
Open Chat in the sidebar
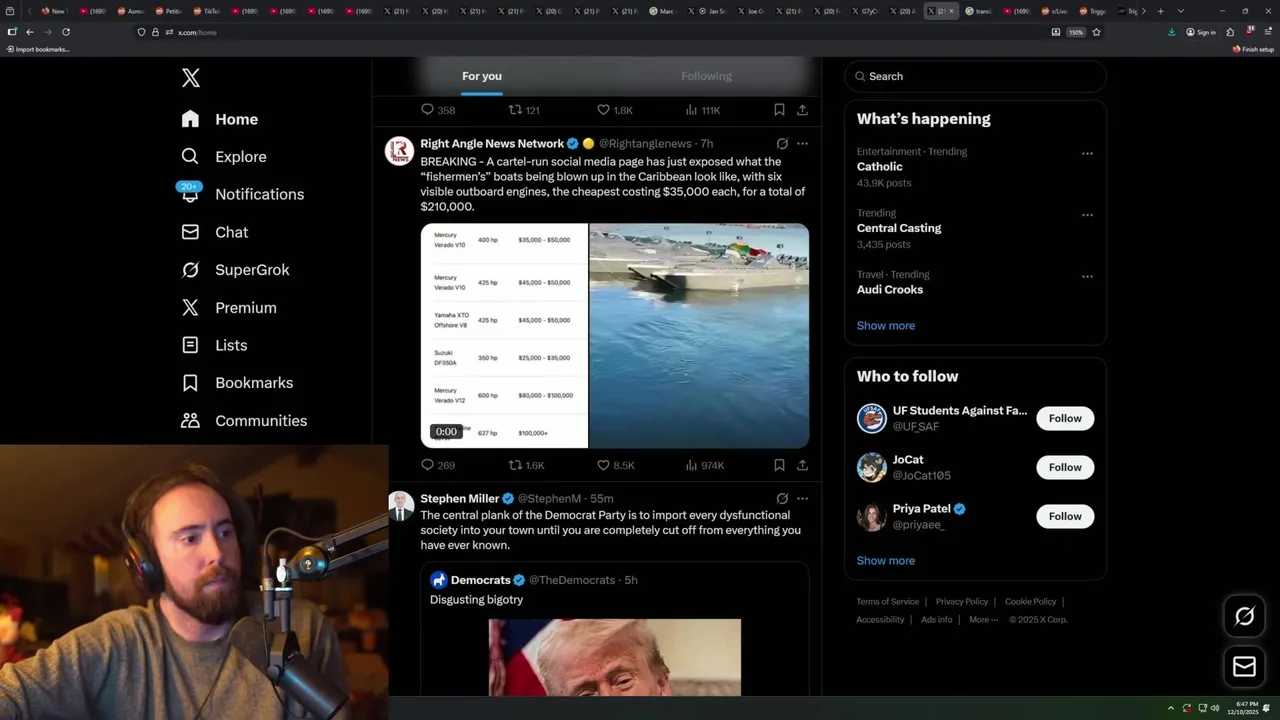point(215,232)
